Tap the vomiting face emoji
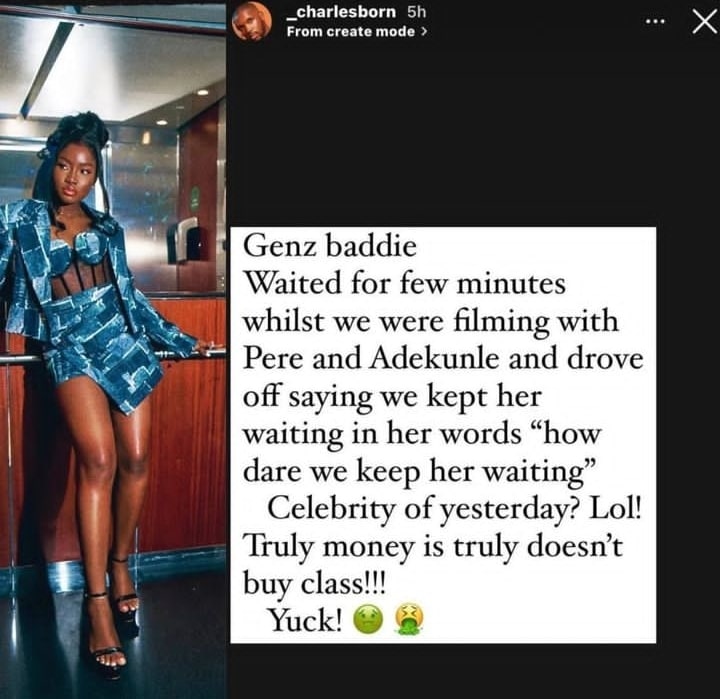Image resolution: width=720 pixels, height=699 pixels. point(407,621)
